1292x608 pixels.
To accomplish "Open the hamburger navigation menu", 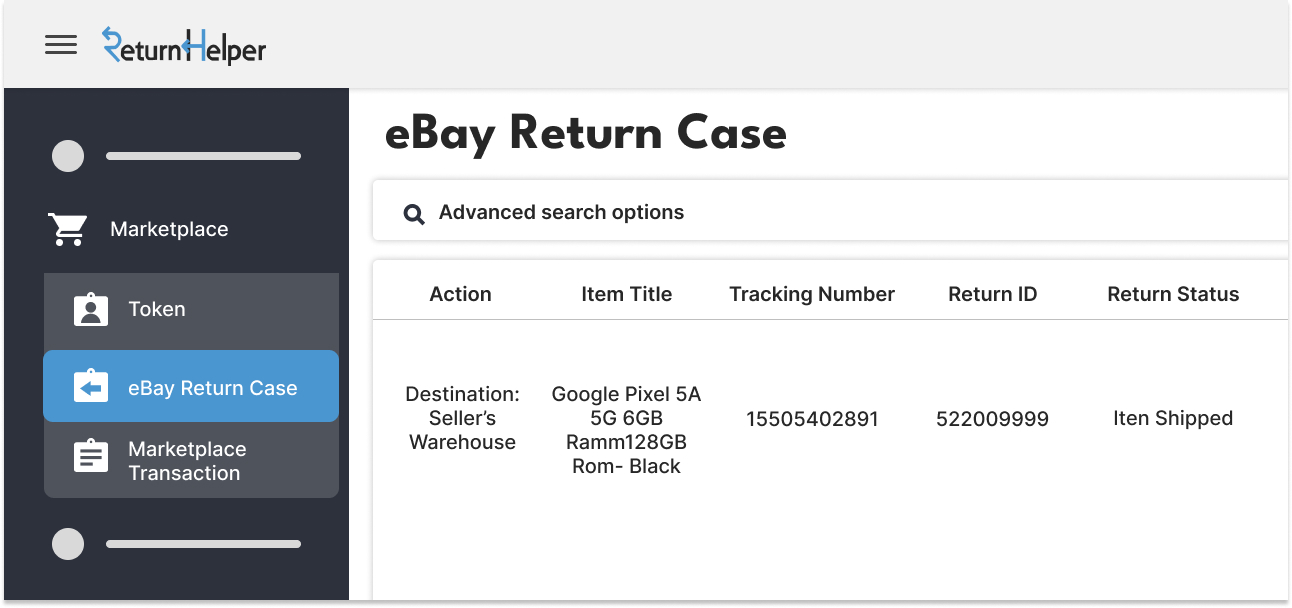I will click(x=61, y=45).
